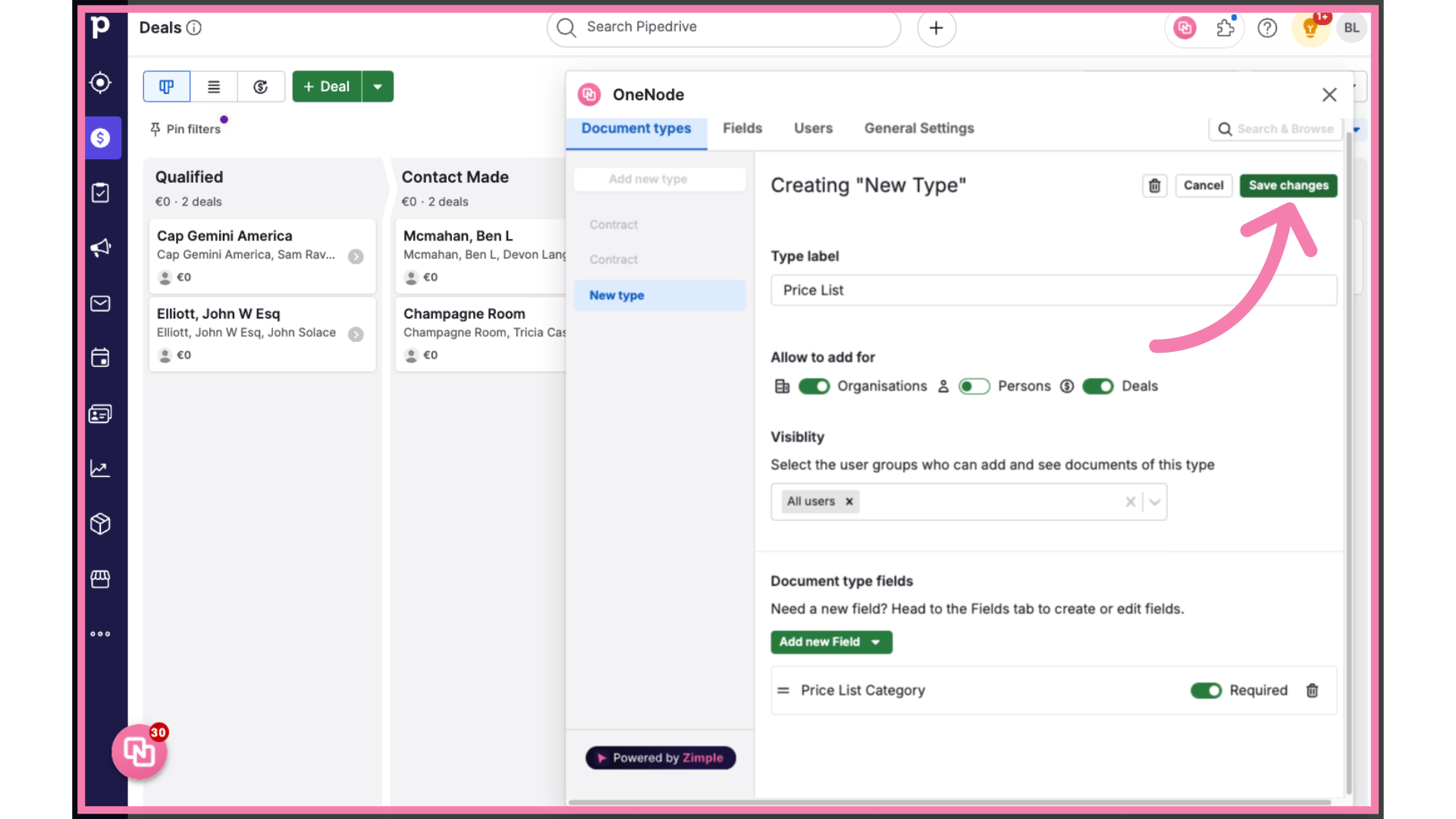Screen dimensions: 1456x819
Task: Remove the All users tag
Action: (849, 501)
